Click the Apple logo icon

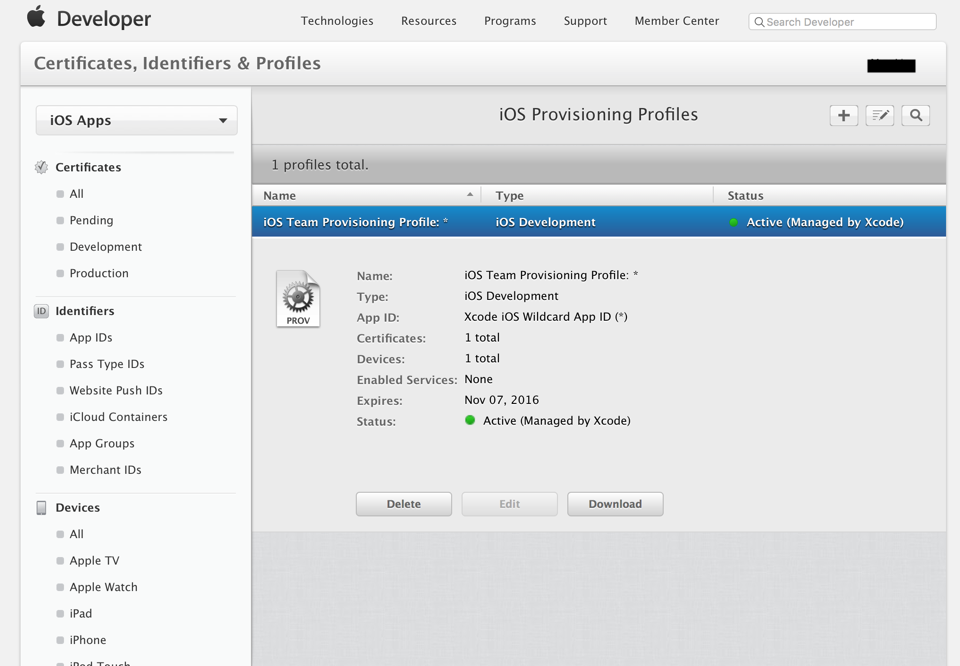[x=36, y=17]
